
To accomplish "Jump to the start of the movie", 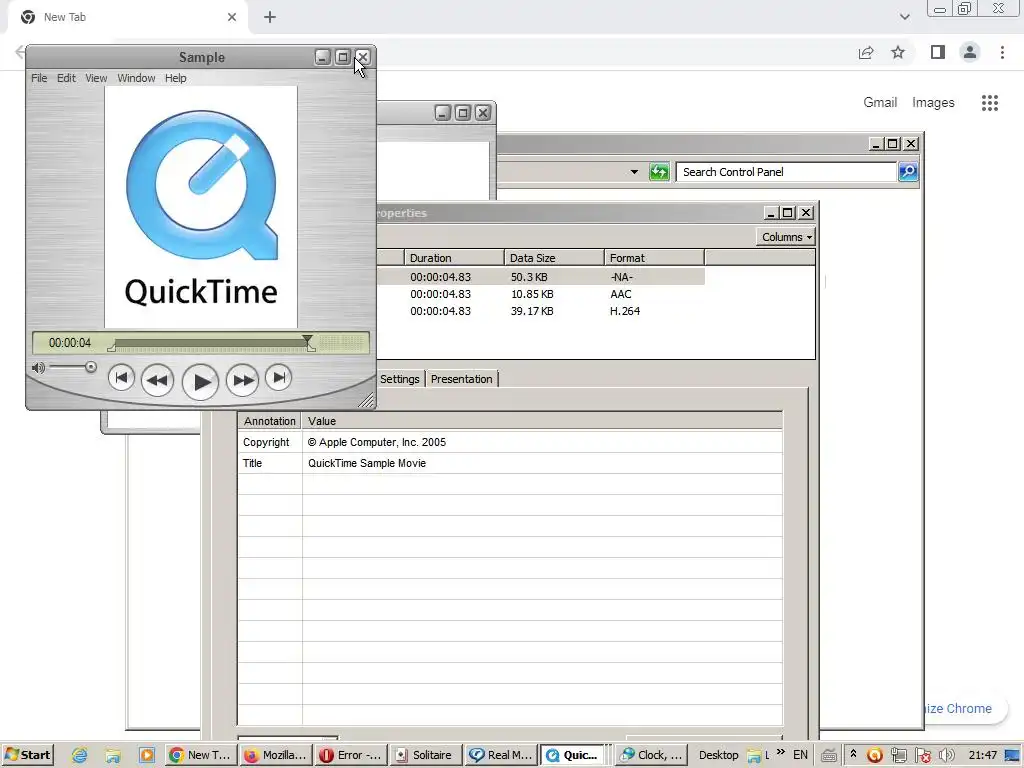I will tap(121, 377).
